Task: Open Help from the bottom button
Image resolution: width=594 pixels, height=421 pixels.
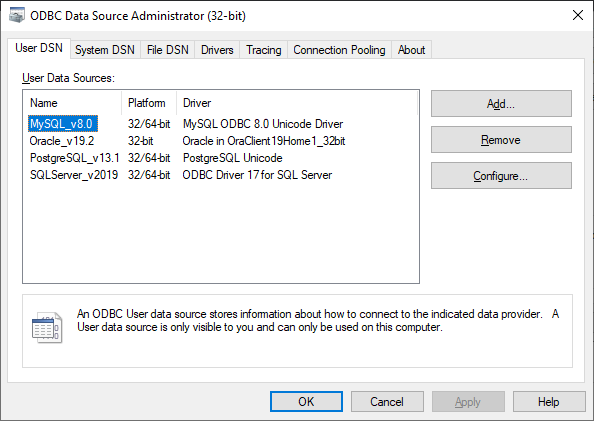Action: [x=549, y=401]
